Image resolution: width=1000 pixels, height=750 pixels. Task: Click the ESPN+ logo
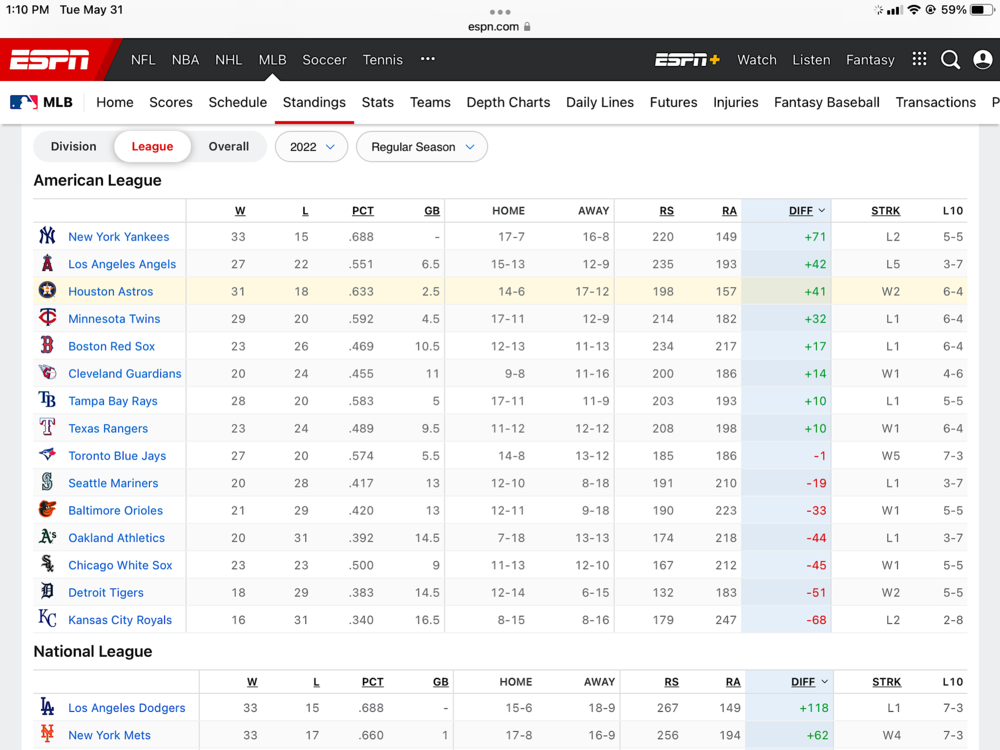pos(687,60)
